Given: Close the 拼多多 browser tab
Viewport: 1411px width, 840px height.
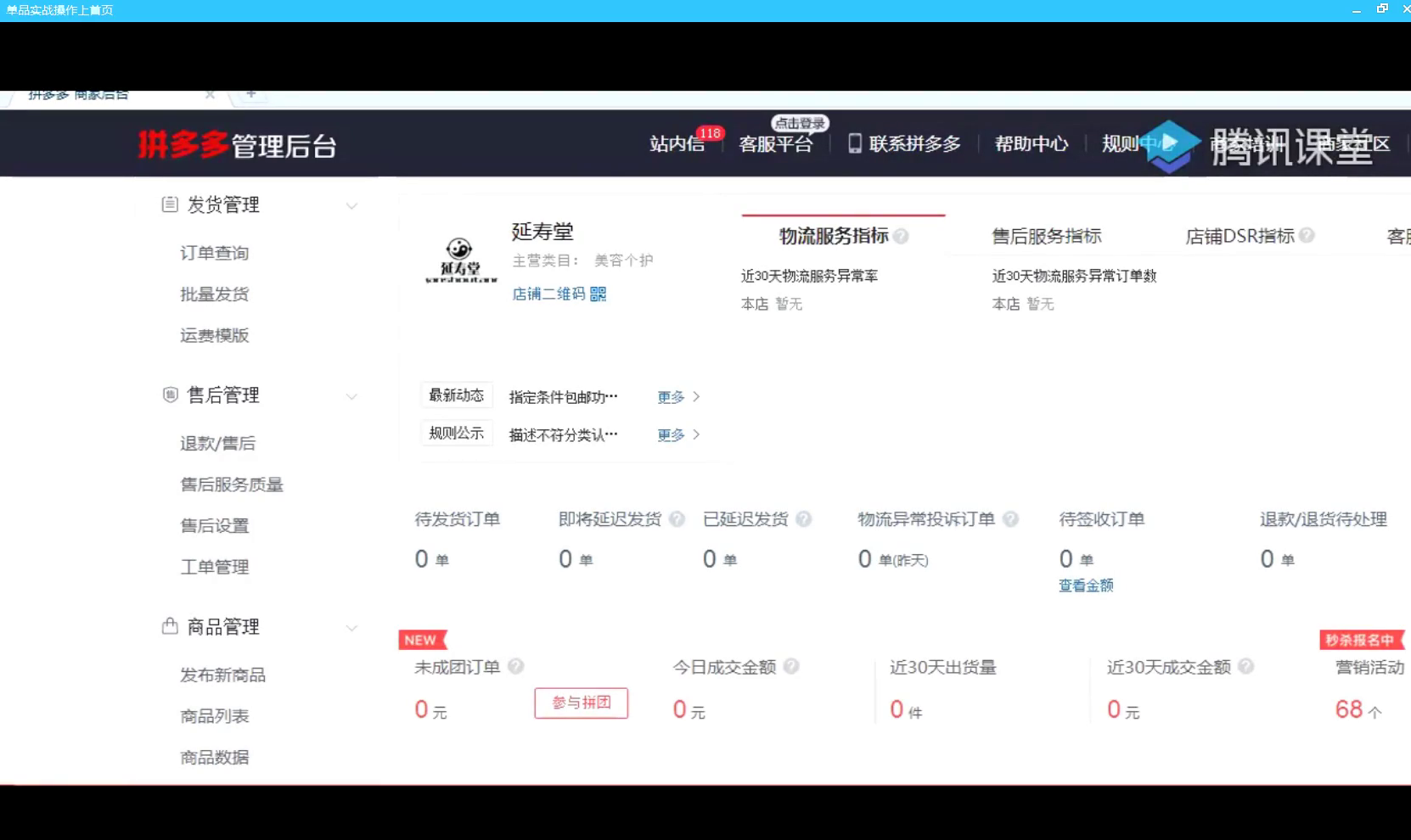Looking at the screenshot, I should click(x=210, y=94).
